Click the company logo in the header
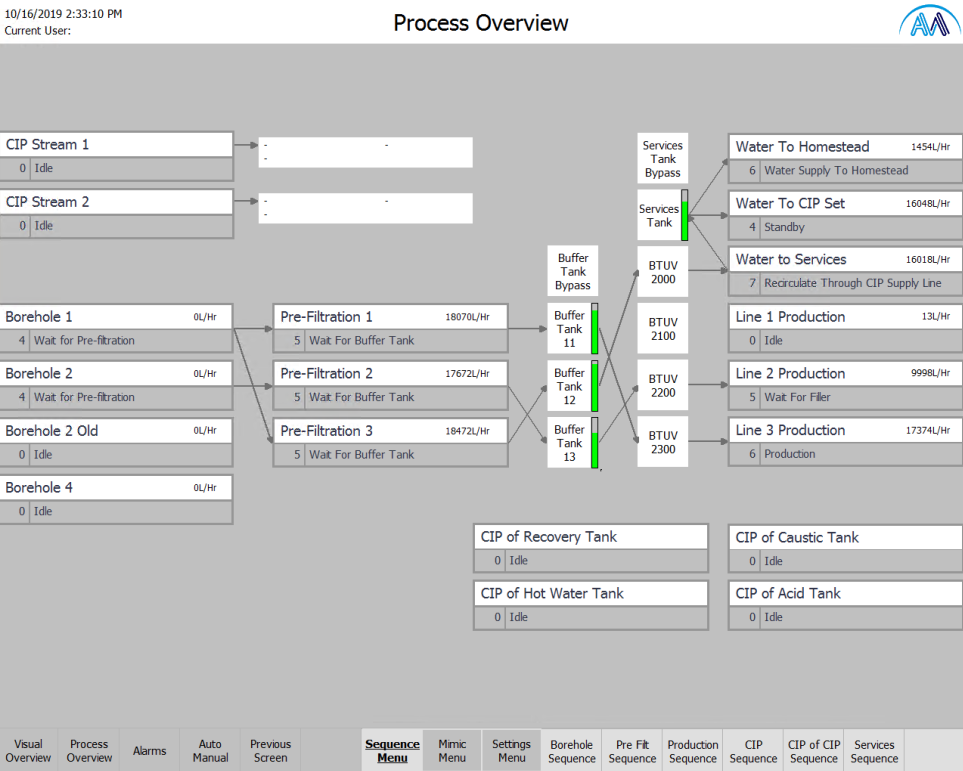The height and width of the screenshot is (771, 963). 930,22
